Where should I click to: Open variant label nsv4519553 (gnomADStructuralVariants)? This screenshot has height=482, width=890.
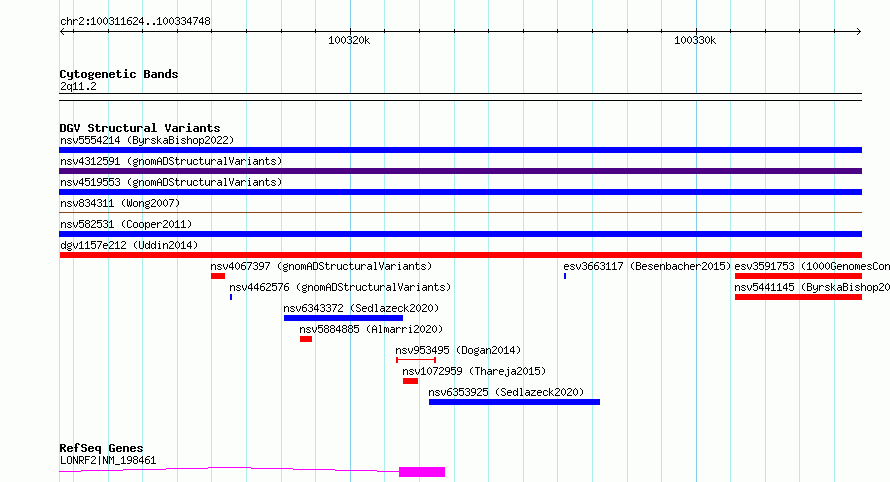pos(171,182)
